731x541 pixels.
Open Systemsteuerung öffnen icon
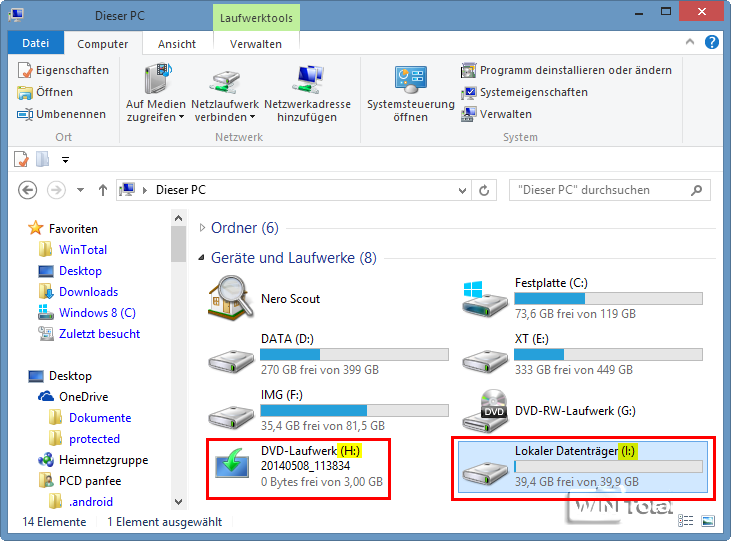[410, 79]
